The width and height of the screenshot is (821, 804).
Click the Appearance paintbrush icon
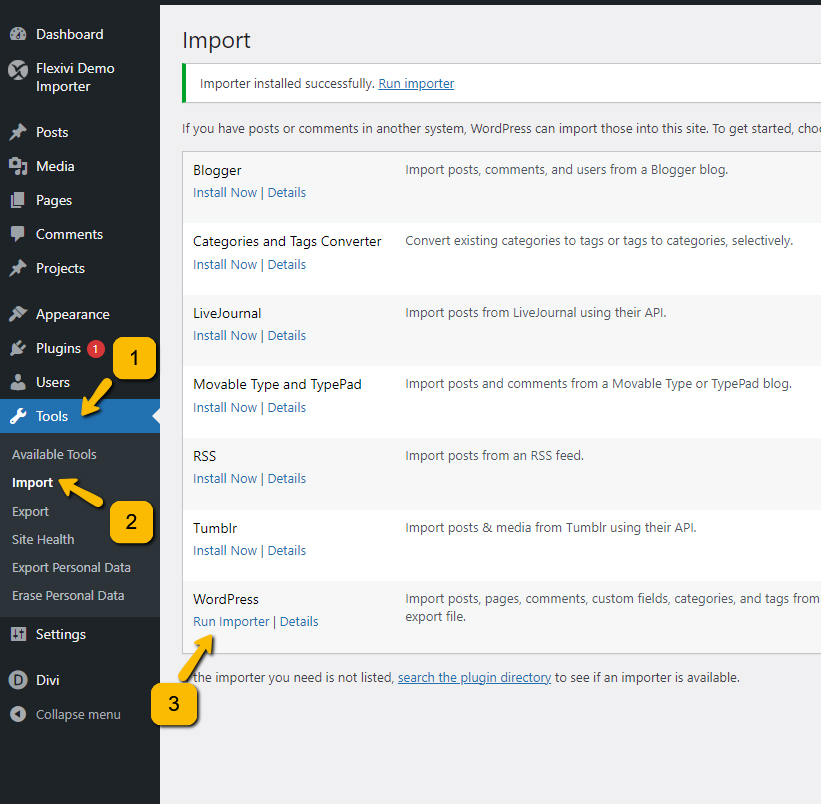(x=18, y=314)
